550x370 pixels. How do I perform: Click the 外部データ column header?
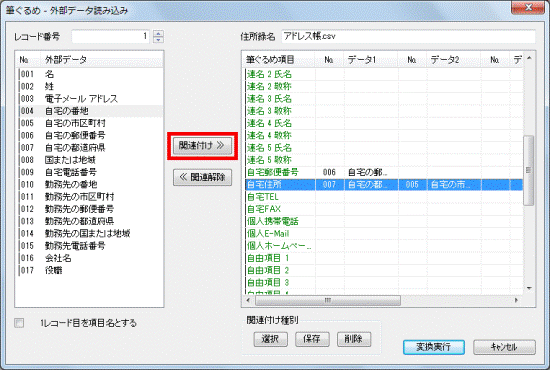102,60
